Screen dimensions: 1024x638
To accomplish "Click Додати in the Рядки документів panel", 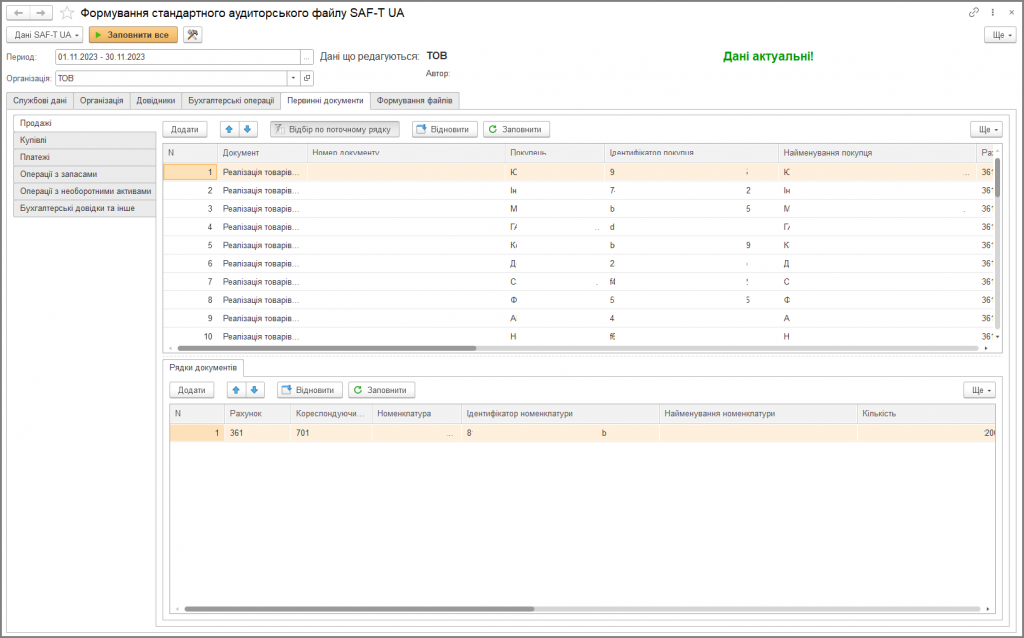I will click(192, 390).
